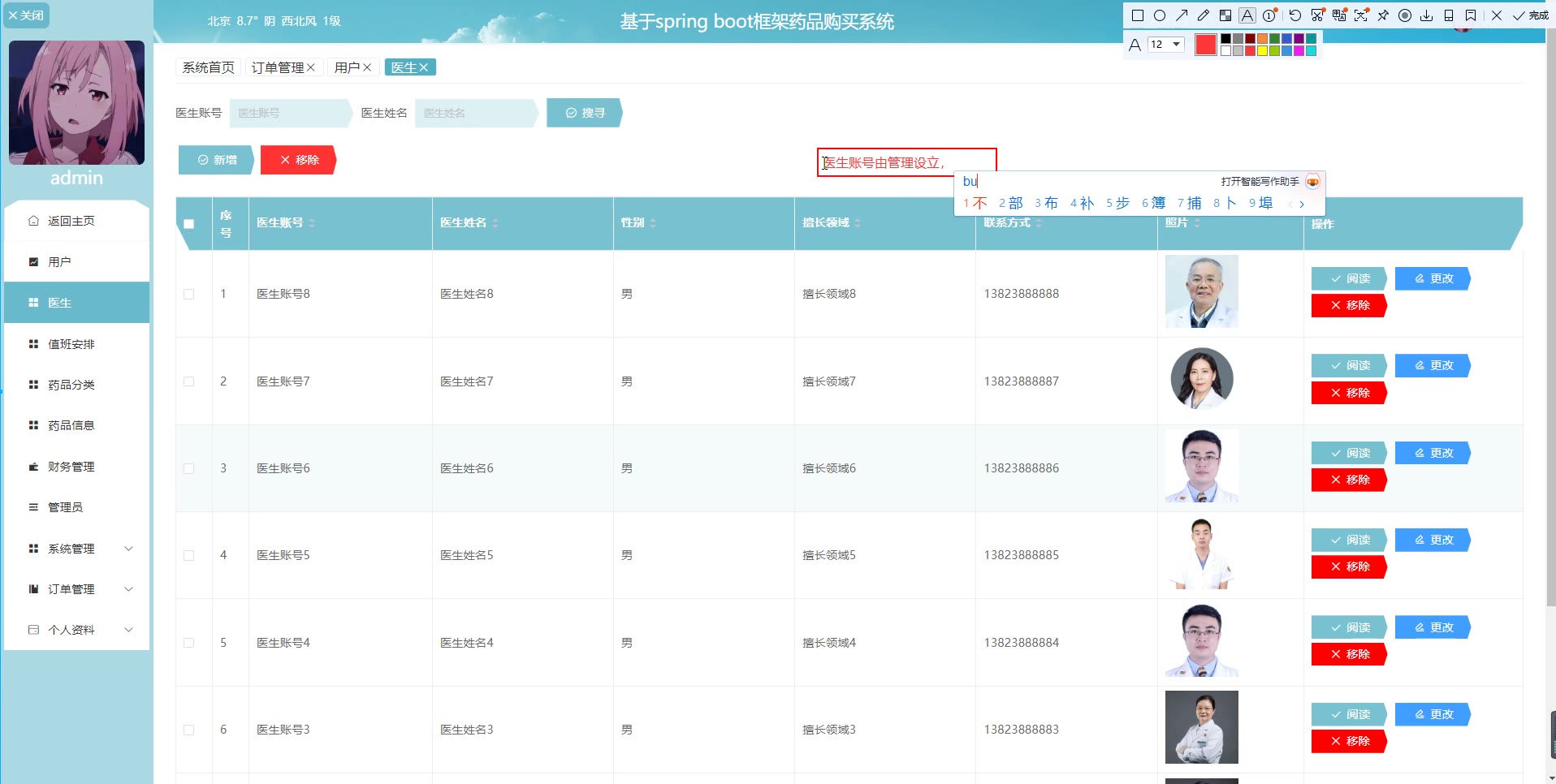The image size is (1556, 784).
Task: Click the OCR text recognition icon
Action: pos(1361,15)
